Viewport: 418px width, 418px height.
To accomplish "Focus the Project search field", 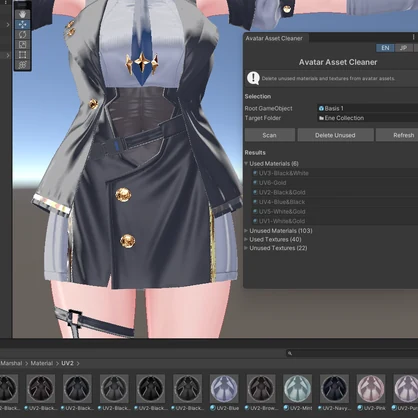I will pos(352,353).
